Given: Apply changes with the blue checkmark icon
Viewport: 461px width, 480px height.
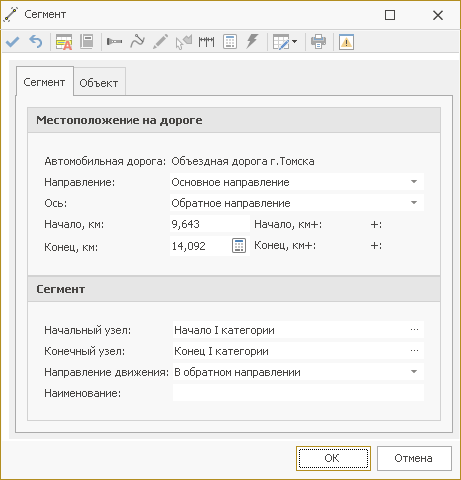Looking at the screenshot, I should [13, 42].
